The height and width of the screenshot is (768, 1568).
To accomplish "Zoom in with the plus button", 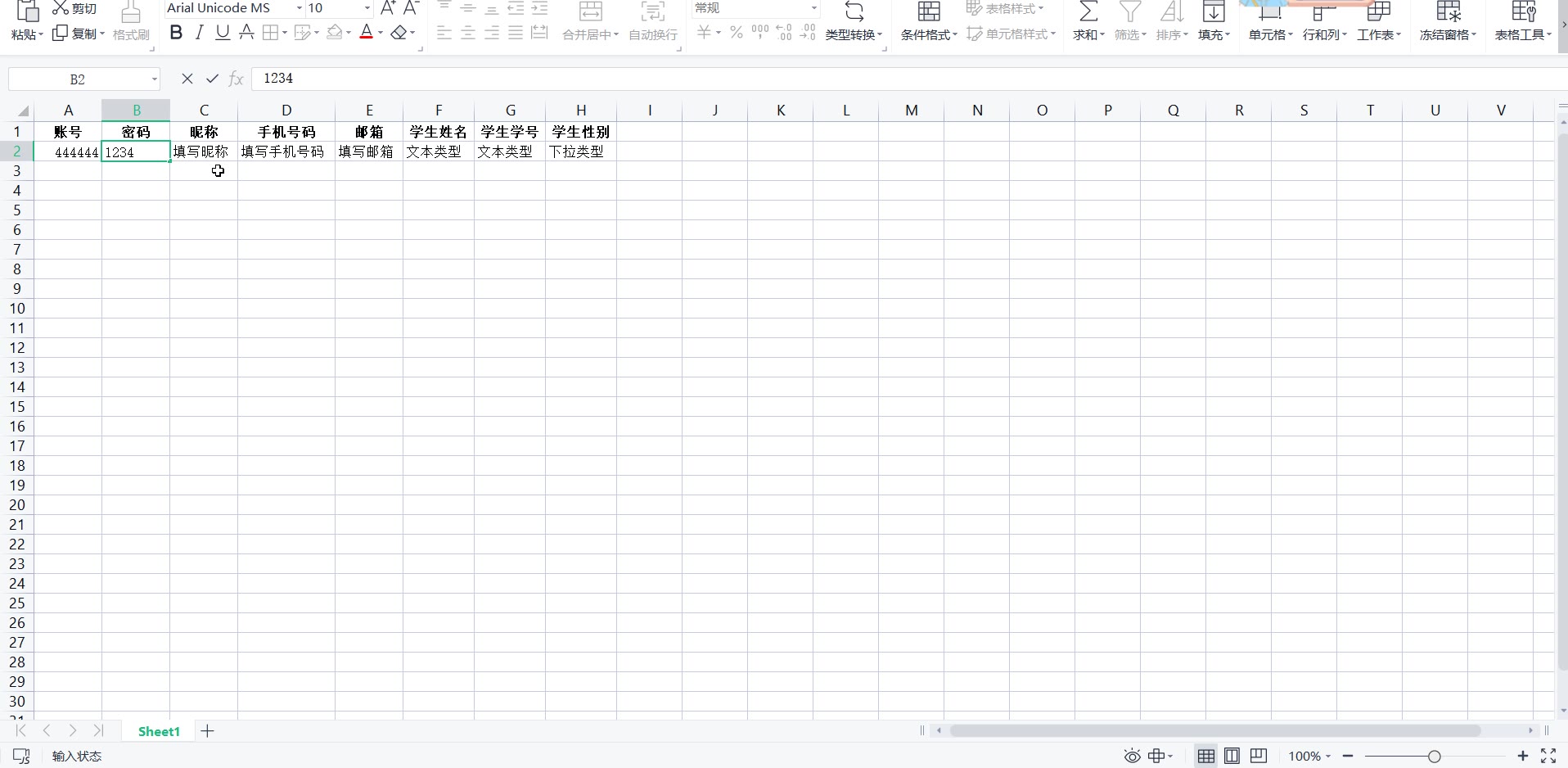I will pyautogui.click(x=1523, y=756).
